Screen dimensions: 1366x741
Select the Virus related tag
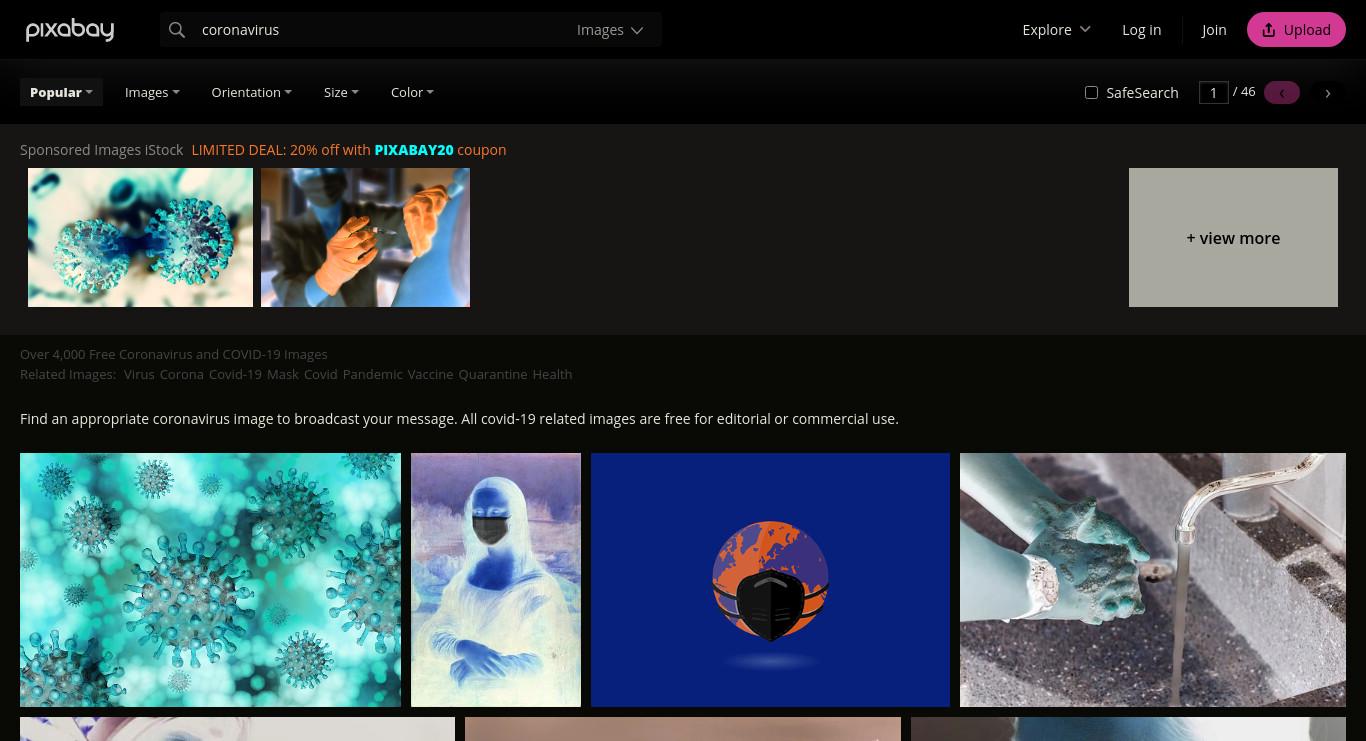139,374
